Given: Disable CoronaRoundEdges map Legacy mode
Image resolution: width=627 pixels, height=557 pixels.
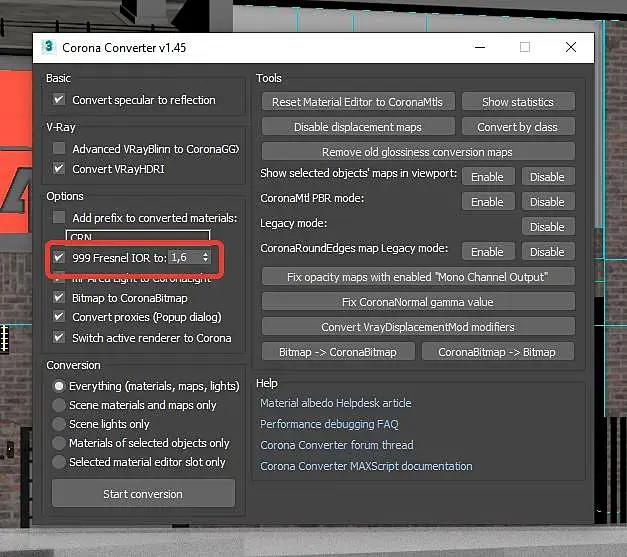Looking at the screenshot, I should pos(548,252).
